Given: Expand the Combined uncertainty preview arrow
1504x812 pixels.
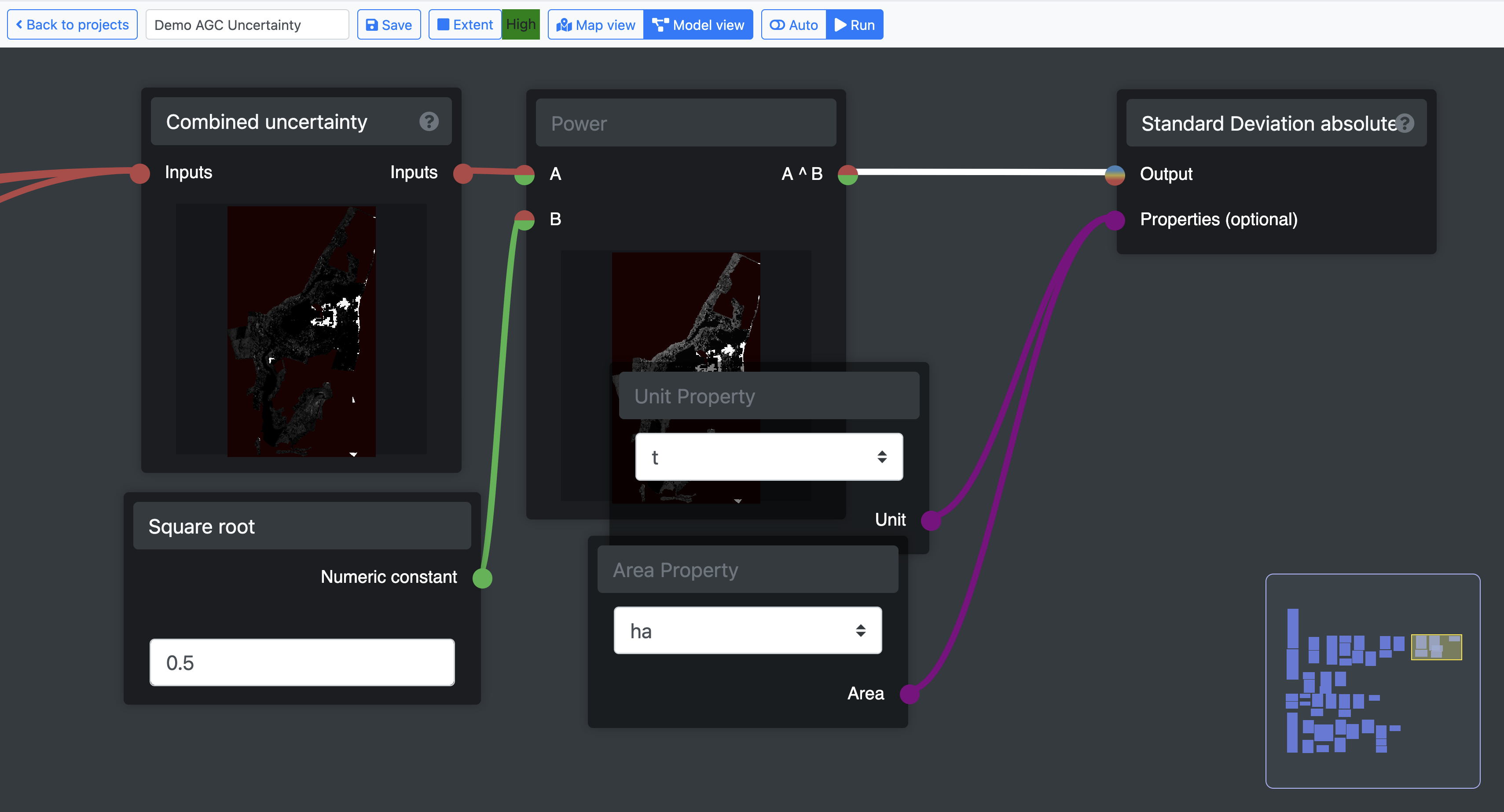Looking at the screenshot, I should (x=353, y=454).
